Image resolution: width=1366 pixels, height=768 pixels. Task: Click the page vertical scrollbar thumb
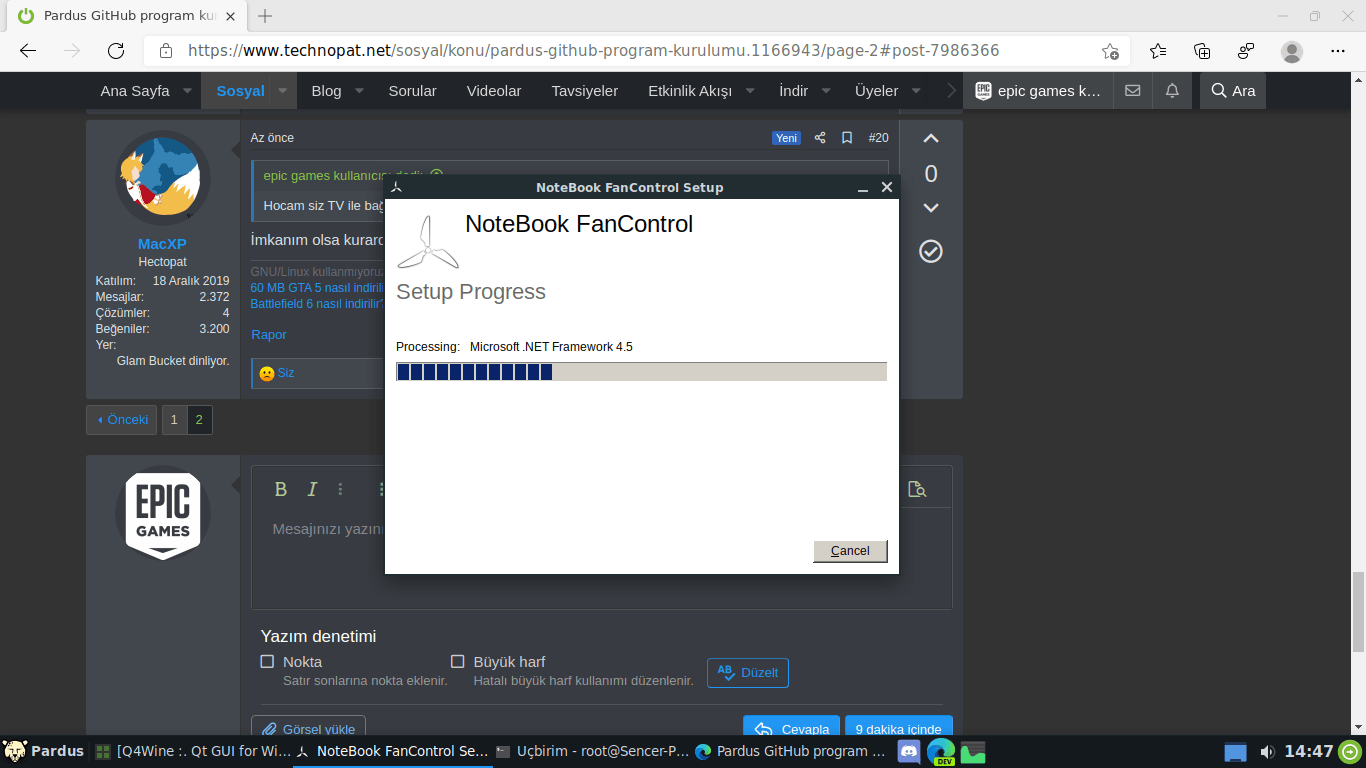pos(1358,610)
